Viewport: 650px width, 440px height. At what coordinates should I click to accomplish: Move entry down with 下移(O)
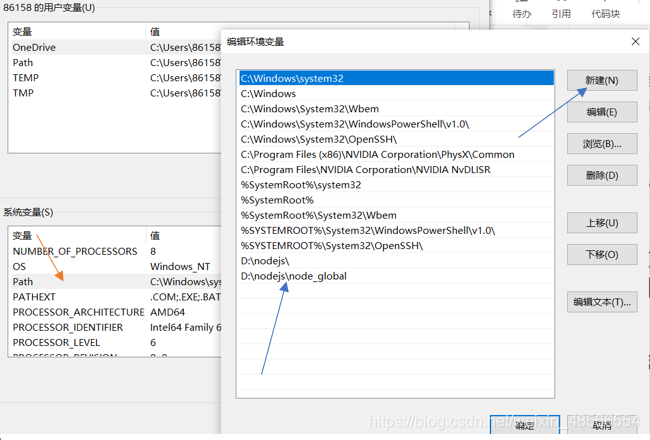(602, 254)
